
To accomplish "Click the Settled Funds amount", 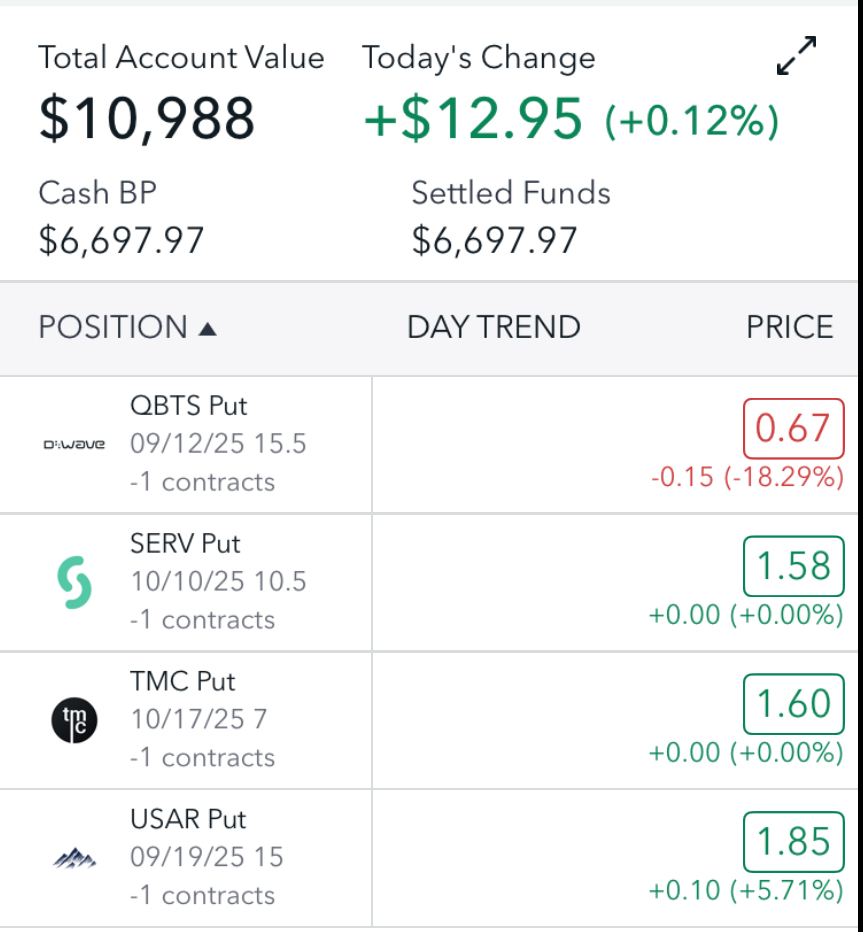I will click(x=494, y=240).
